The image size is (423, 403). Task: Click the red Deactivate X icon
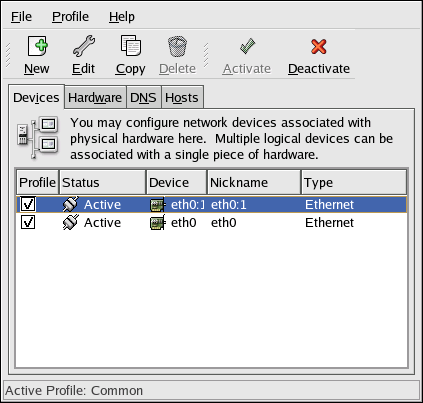319,46
